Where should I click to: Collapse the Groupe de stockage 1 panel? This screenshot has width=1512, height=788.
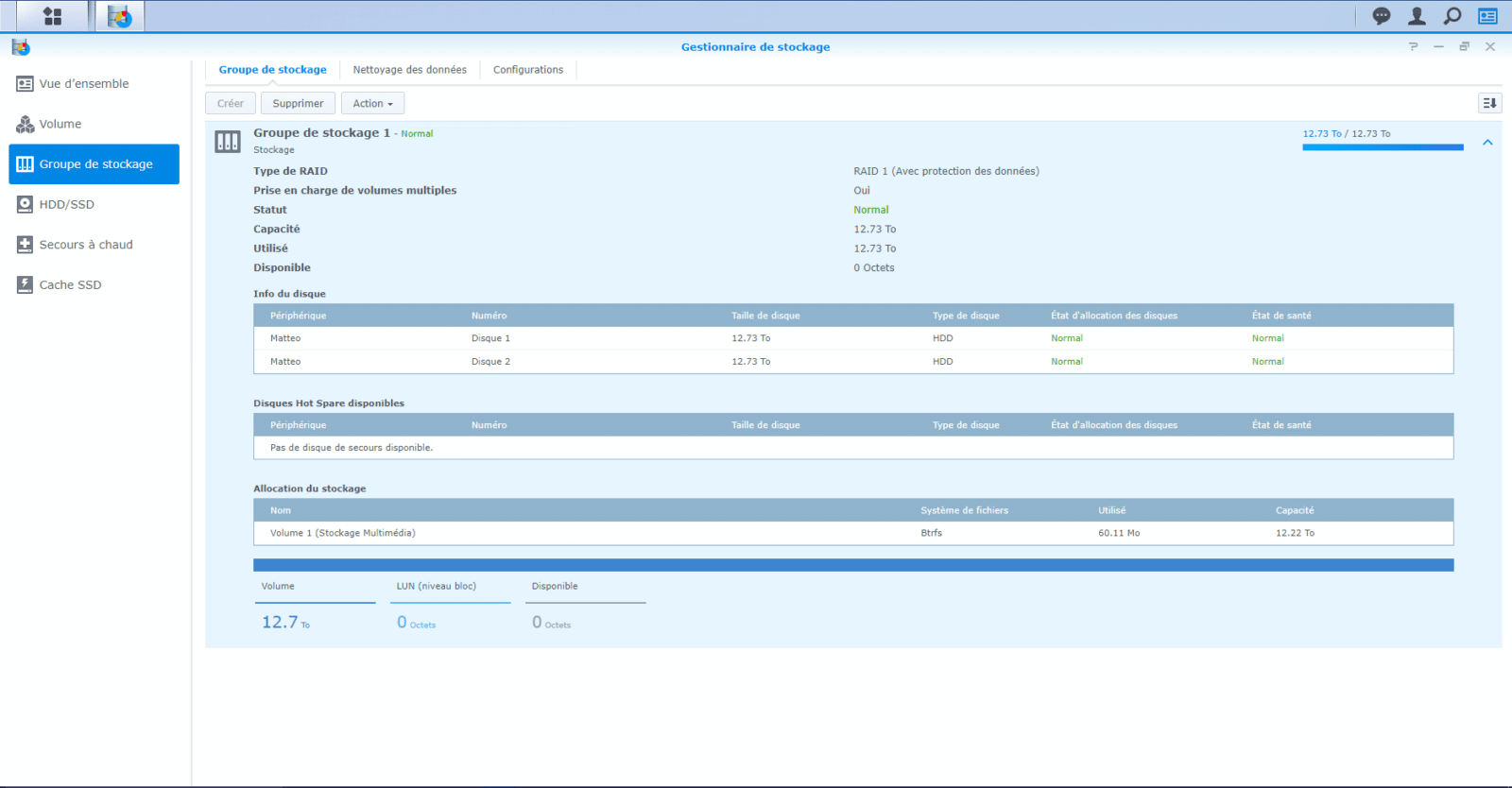point(1487,143)
